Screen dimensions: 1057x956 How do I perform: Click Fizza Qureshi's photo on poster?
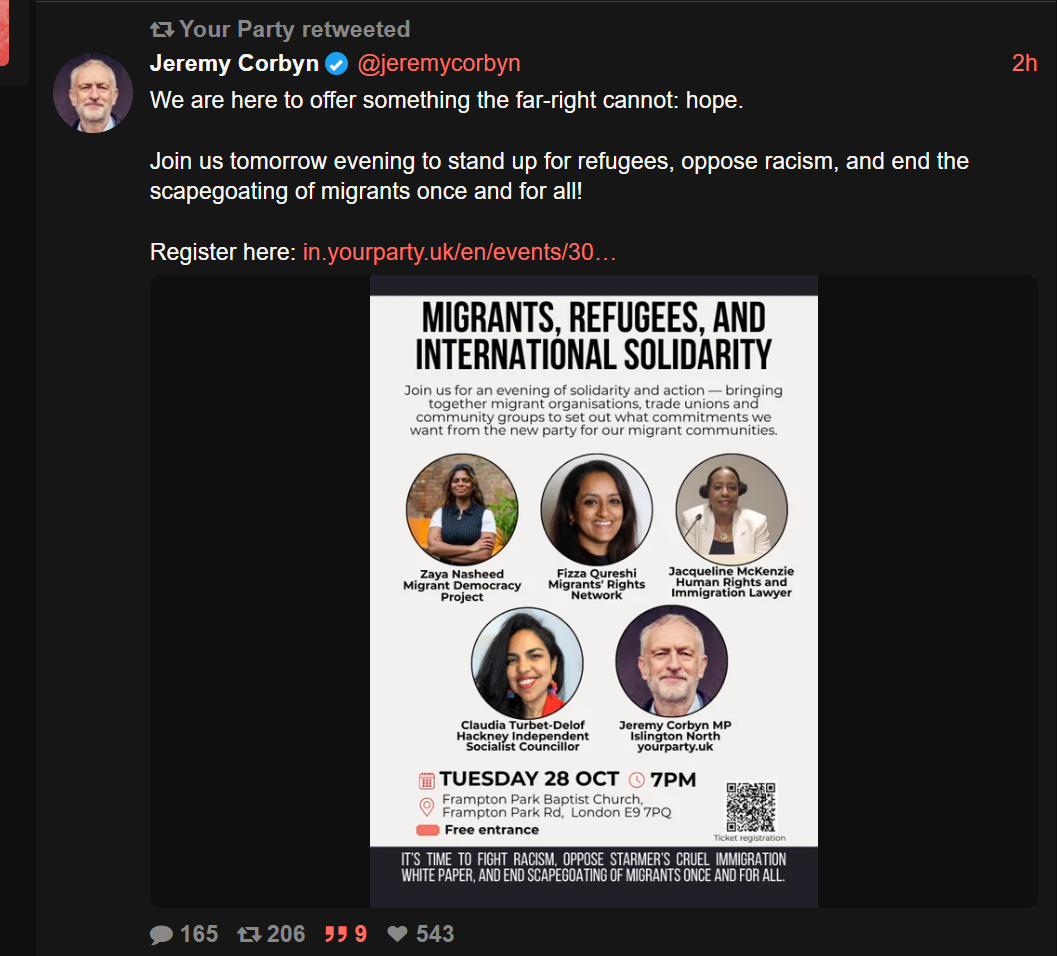pyautogui.click(x=597, y=509)
